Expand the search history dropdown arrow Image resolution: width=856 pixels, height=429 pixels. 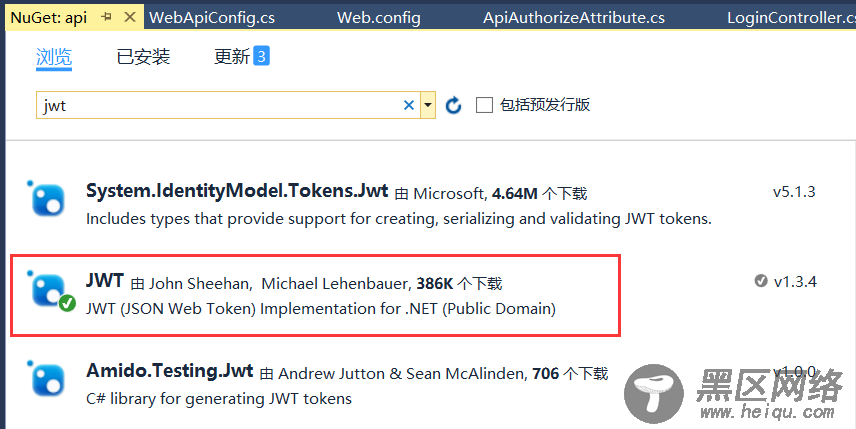point(428,105)
